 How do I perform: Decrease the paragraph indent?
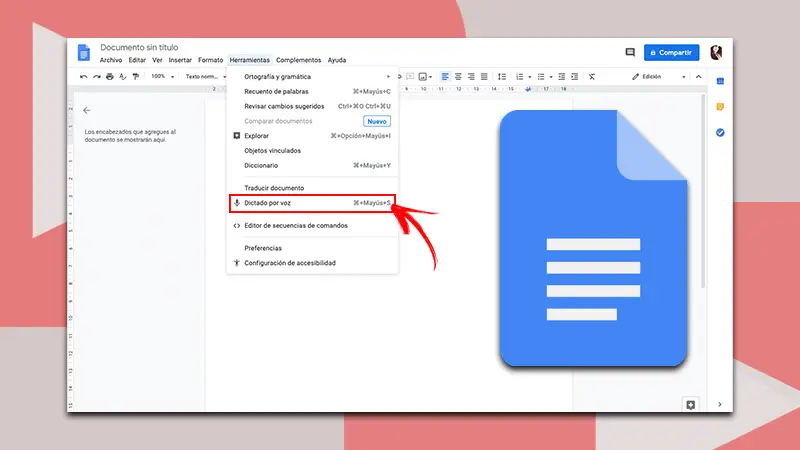click(x=561, y=77)
